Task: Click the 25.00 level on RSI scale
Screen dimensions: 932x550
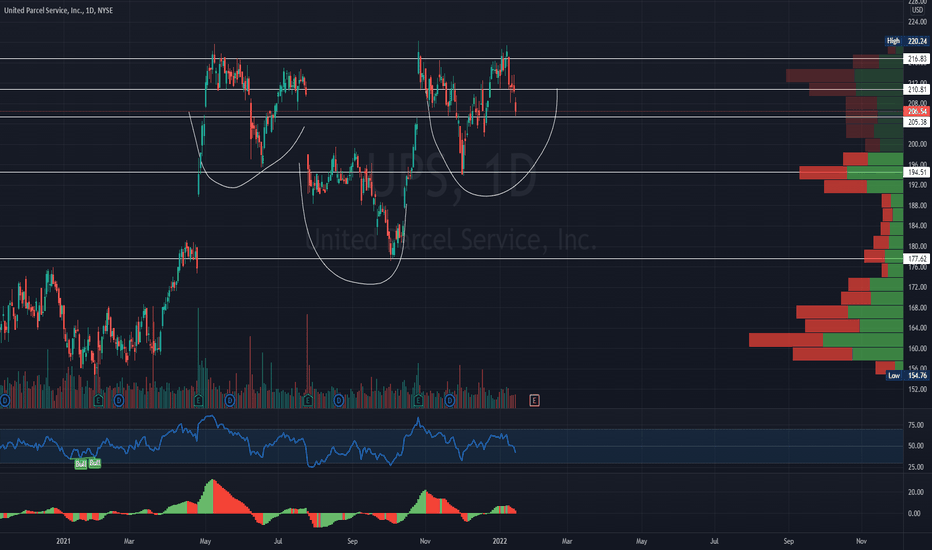Action: tap(916, 467)
